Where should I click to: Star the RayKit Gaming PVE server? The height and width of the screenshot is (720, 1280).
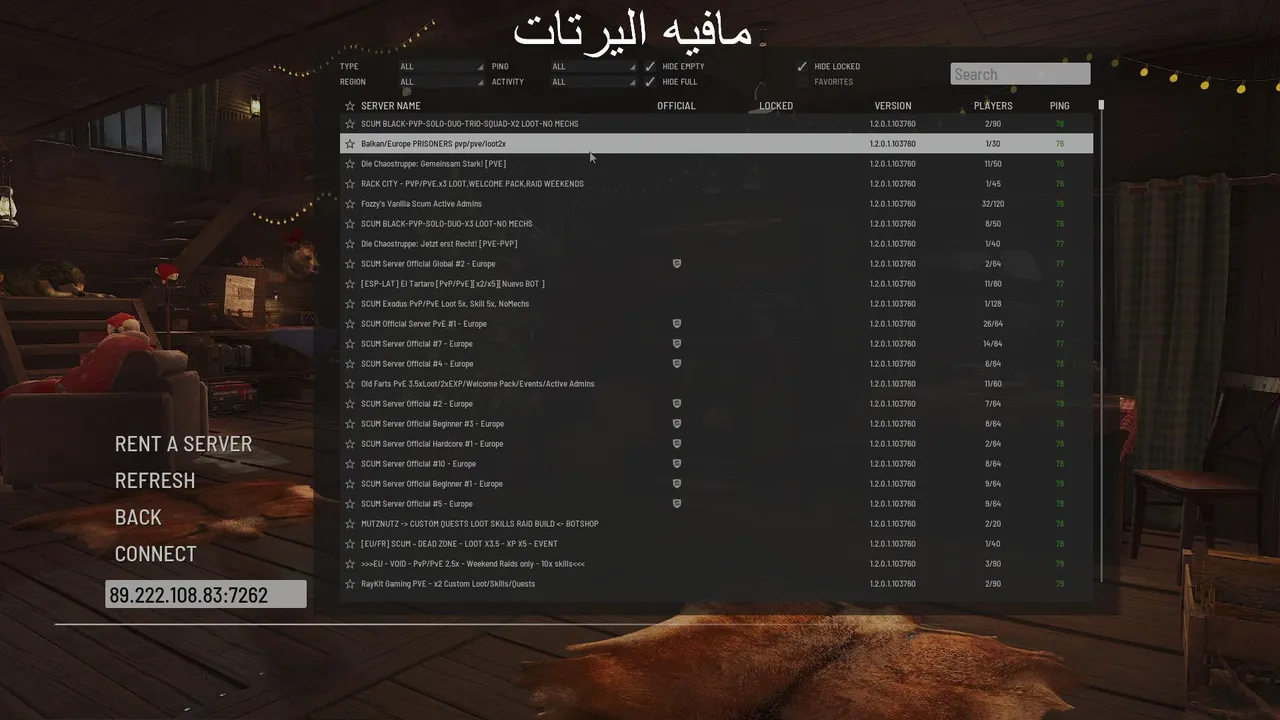pos(350,584)
